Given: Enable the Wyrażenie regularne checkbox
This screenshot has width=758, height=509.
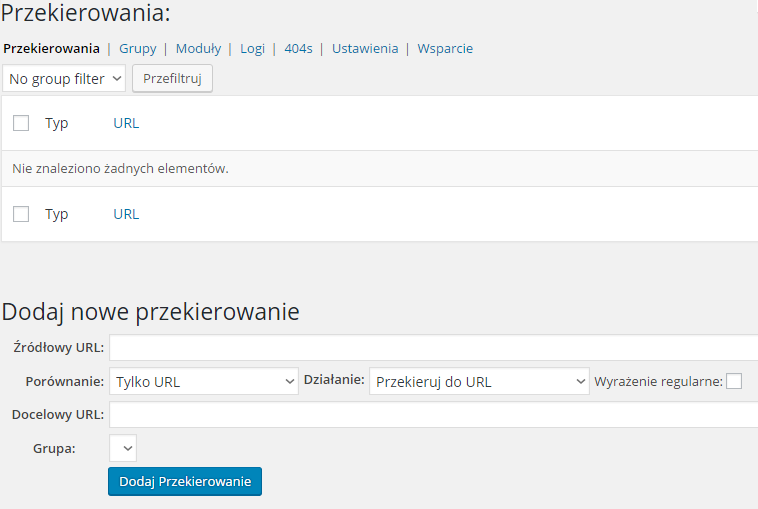Looking at the screenshot, I should click(x=734, y=381).
